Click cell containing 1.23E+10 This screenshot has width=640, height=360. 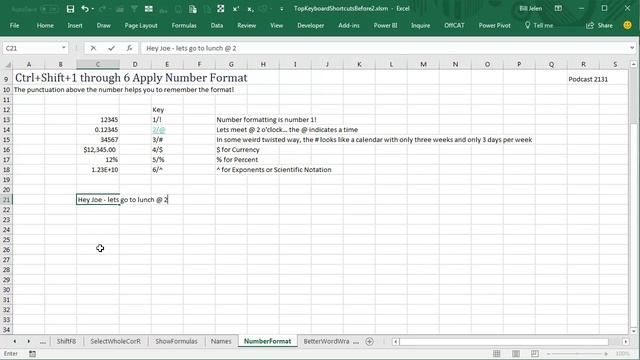[98, 170]
